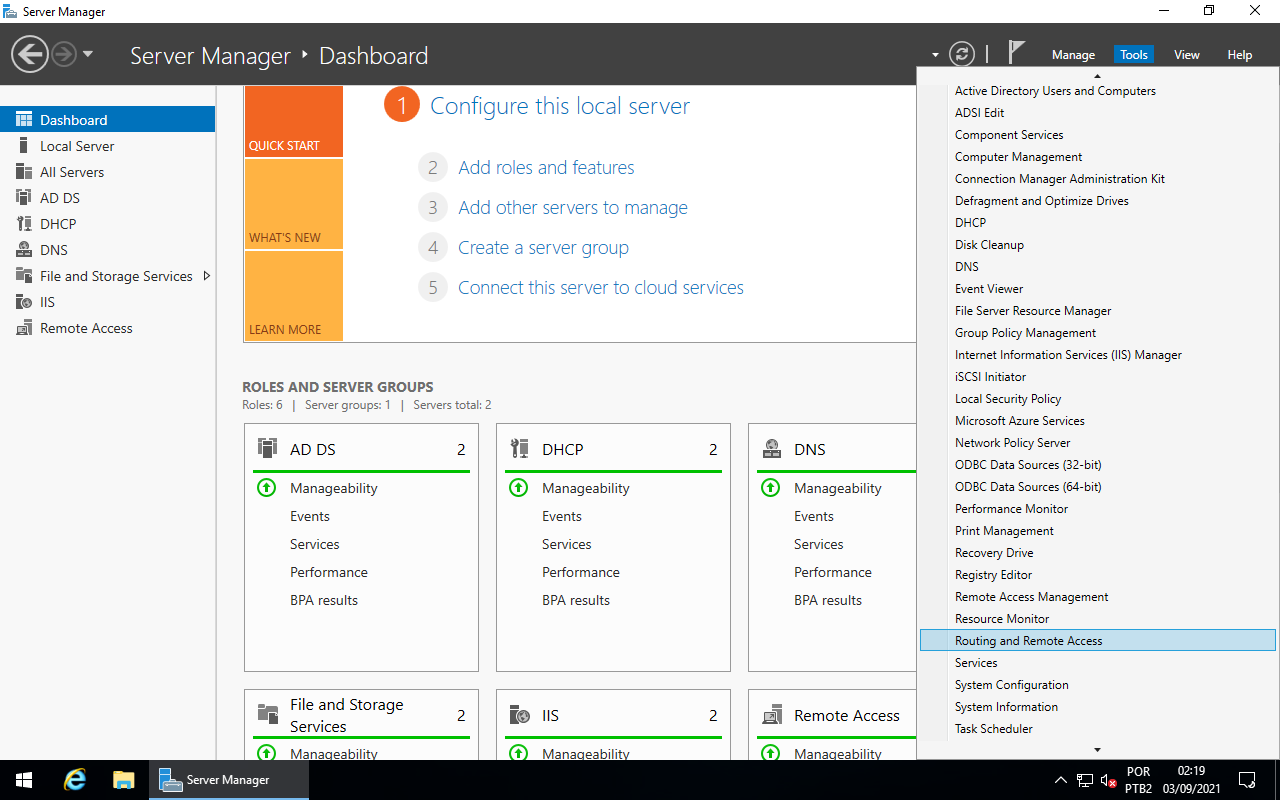Open the notifications flag icon
The height and width of the screenshot is (800, 1280).
pos(1016,53)
